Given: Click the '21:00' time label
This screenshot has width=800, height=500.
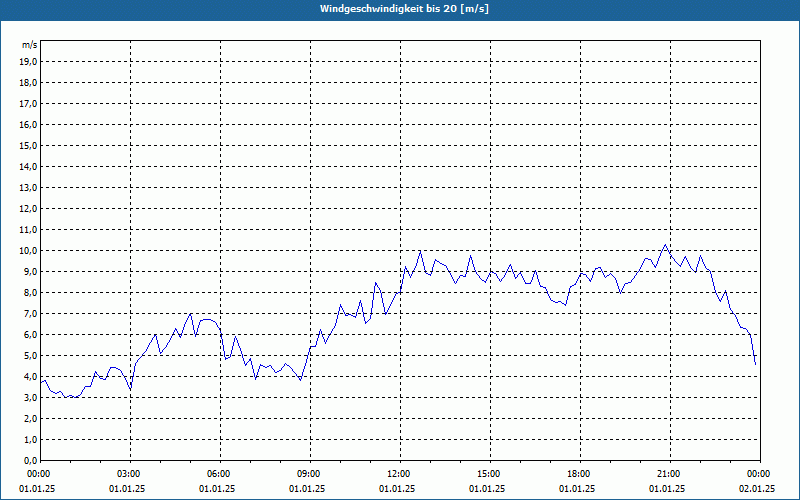Looking at the screenshot, I should (x=670, y=474).
